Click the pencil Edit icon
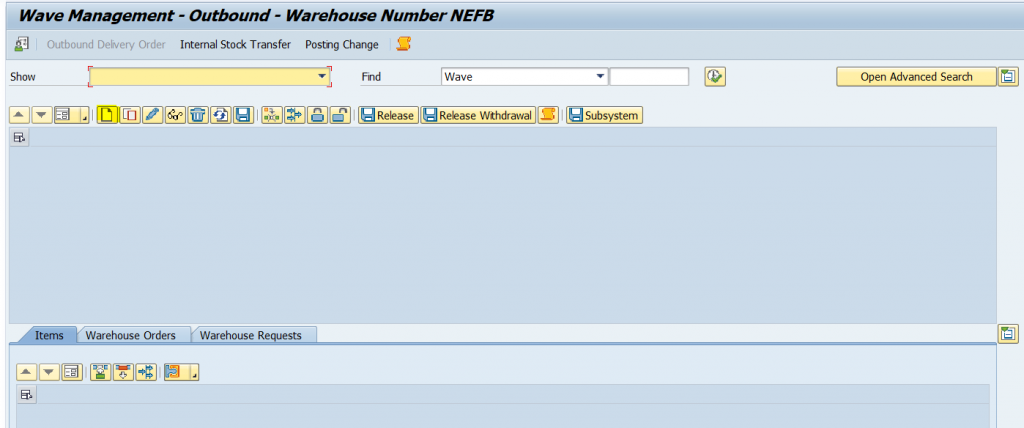Viewport: 1024px width, 428px height. click(x=152, y=116)
